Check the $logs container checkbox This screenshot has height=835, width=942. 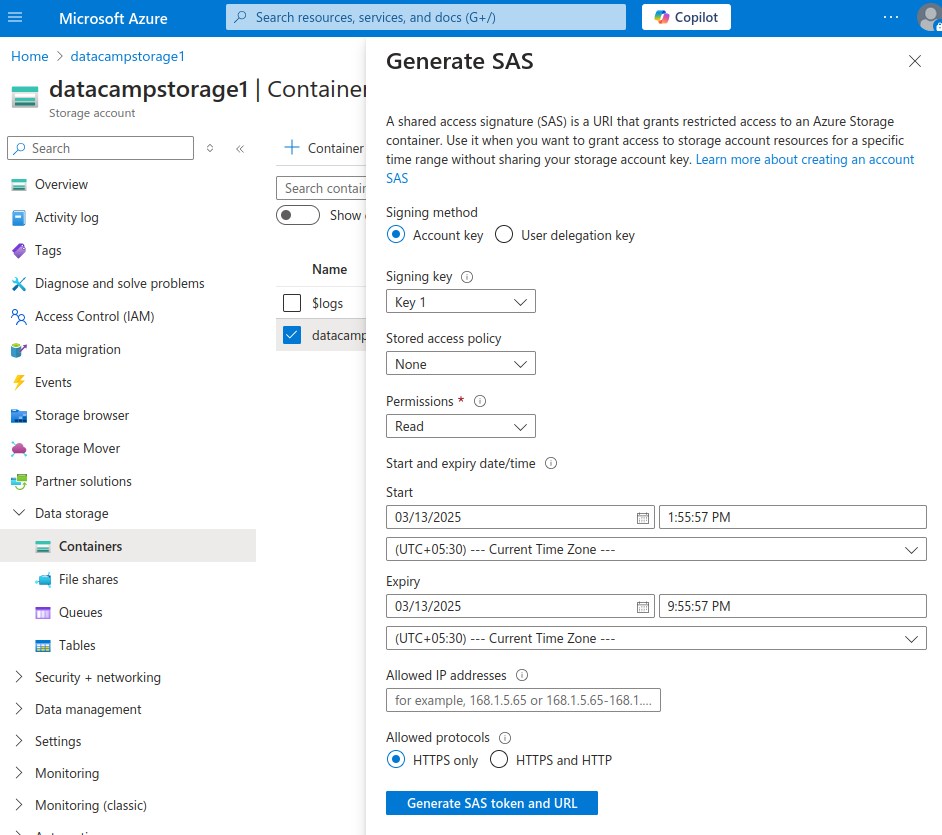tap(292, 303)
